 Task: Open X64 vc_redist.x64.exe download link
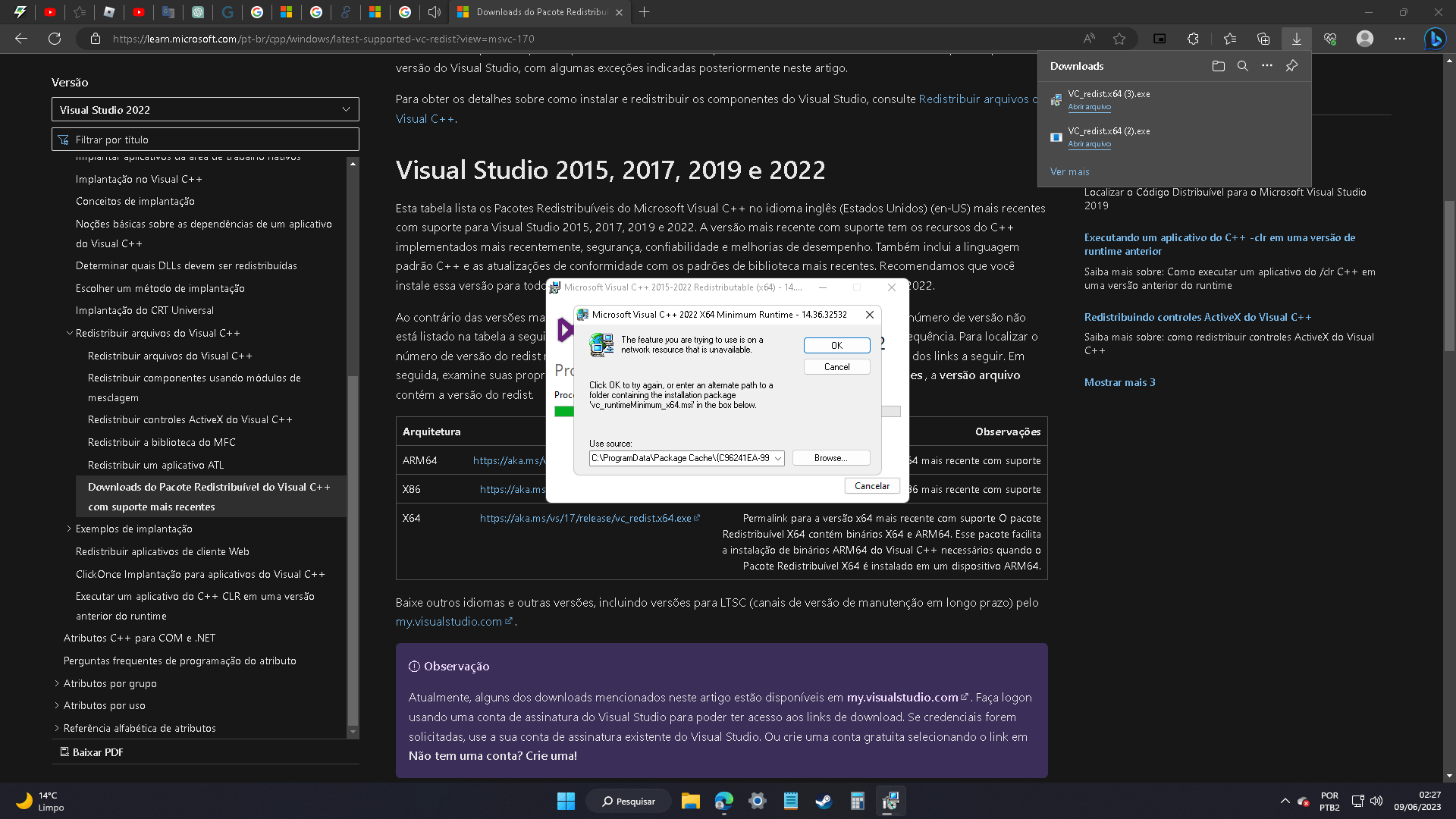[590, 518]
